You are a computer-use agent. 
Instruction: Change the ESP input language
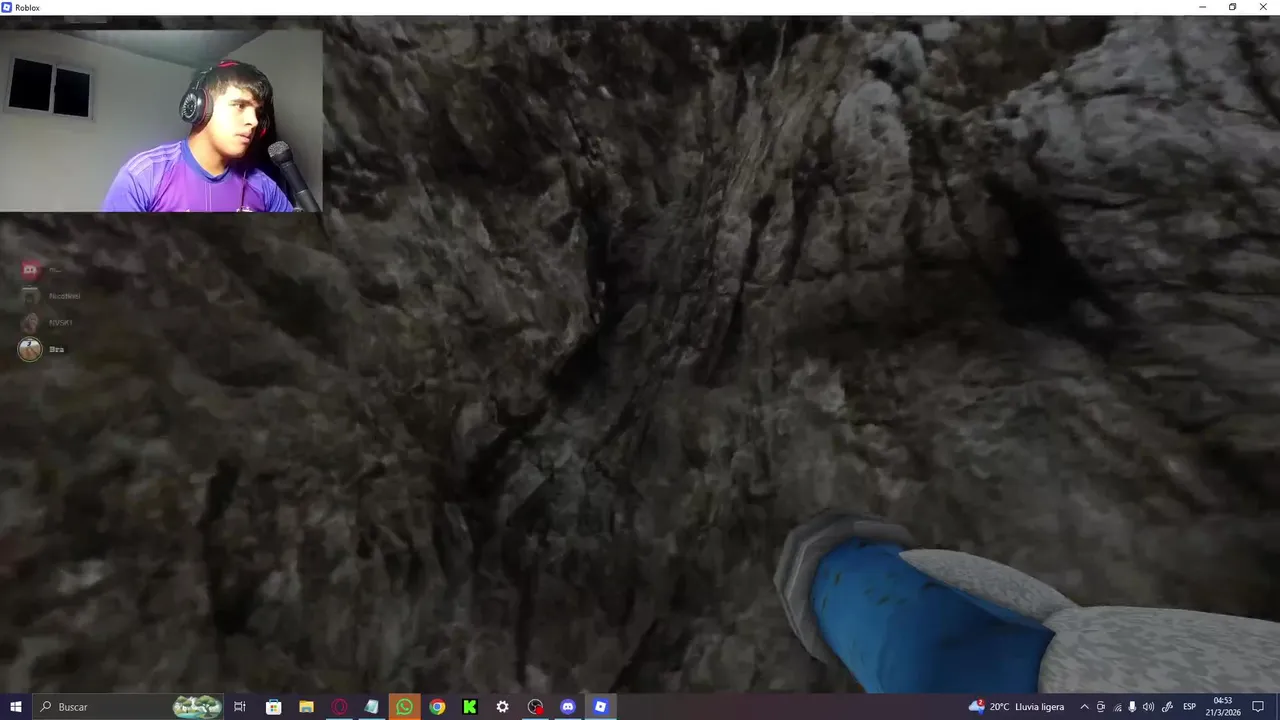pos(1190,707)
